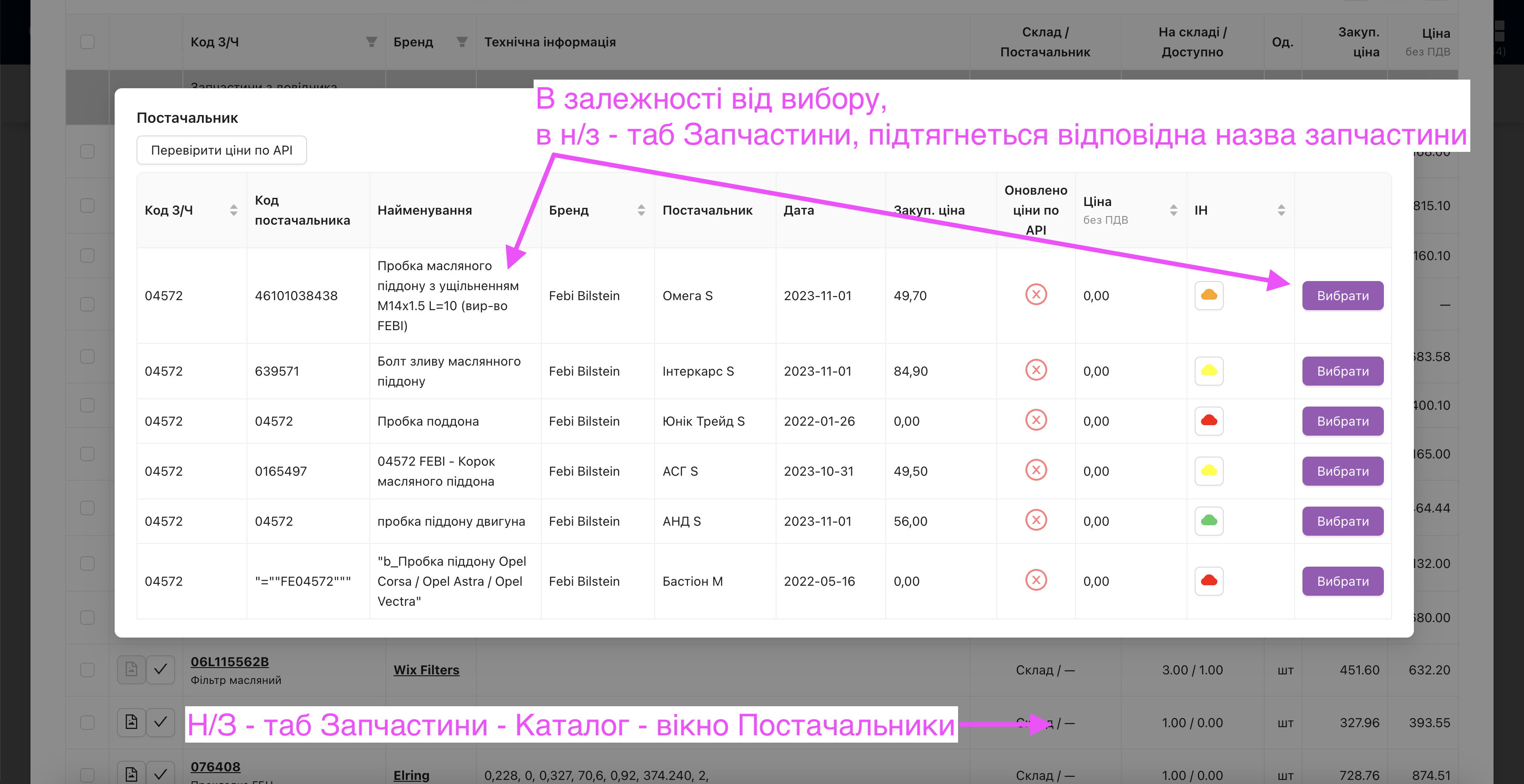Check the 076408 Elring row checkbox

click(x=87, y=774)
